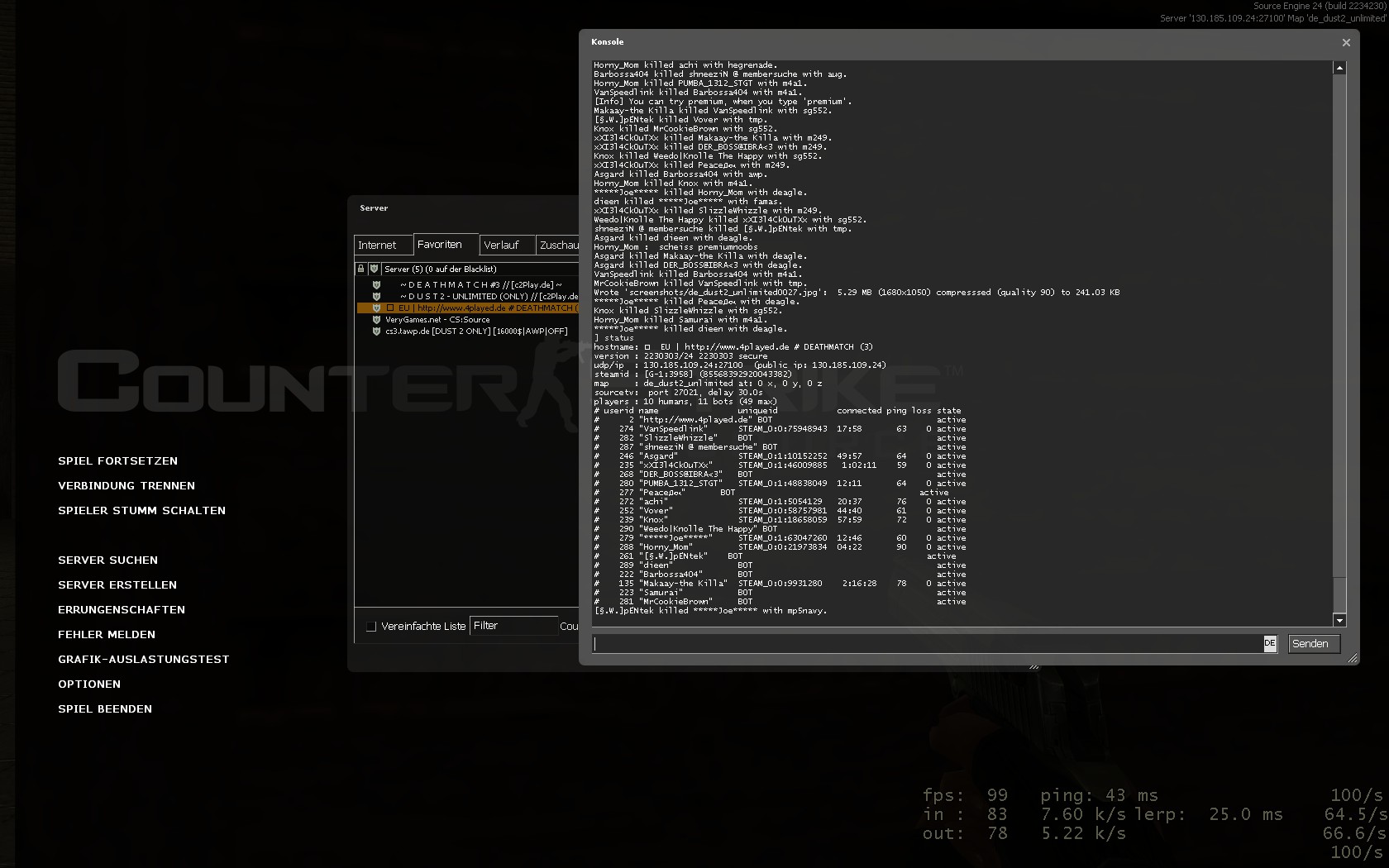Open Spieler stumm schalten menu entry

[x=141, y=511]
